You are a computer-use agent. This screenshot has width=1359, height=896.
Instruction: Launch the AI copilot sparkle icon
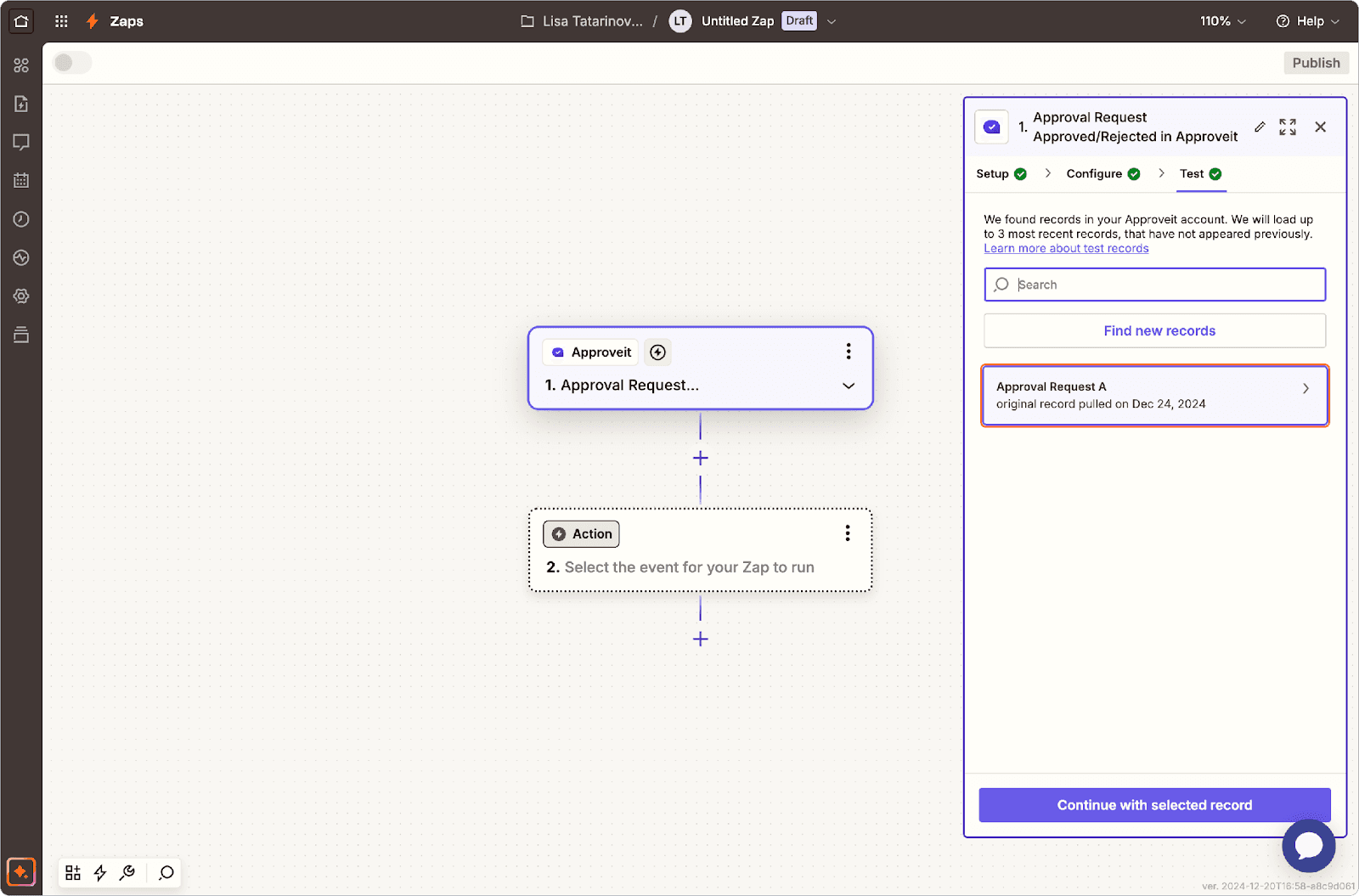pyautogui.click(x=21, y=872)
